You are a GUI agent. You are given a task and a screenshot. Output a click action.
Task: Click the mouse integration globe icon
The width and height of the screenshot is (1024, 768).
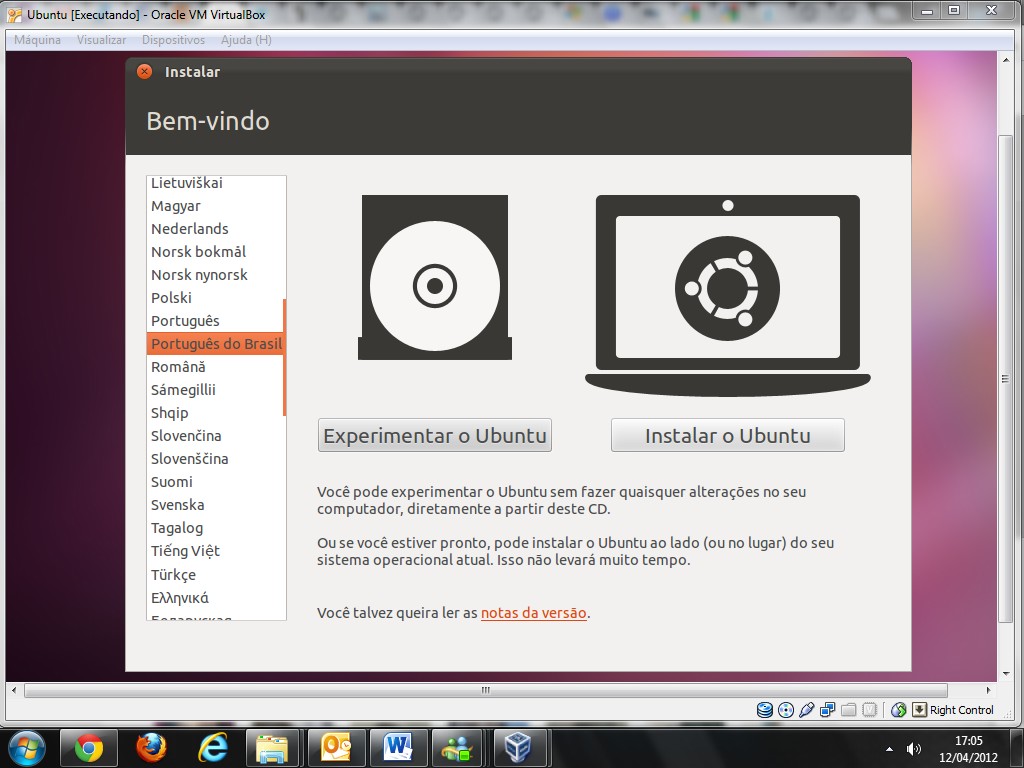[x=899, y=710]
